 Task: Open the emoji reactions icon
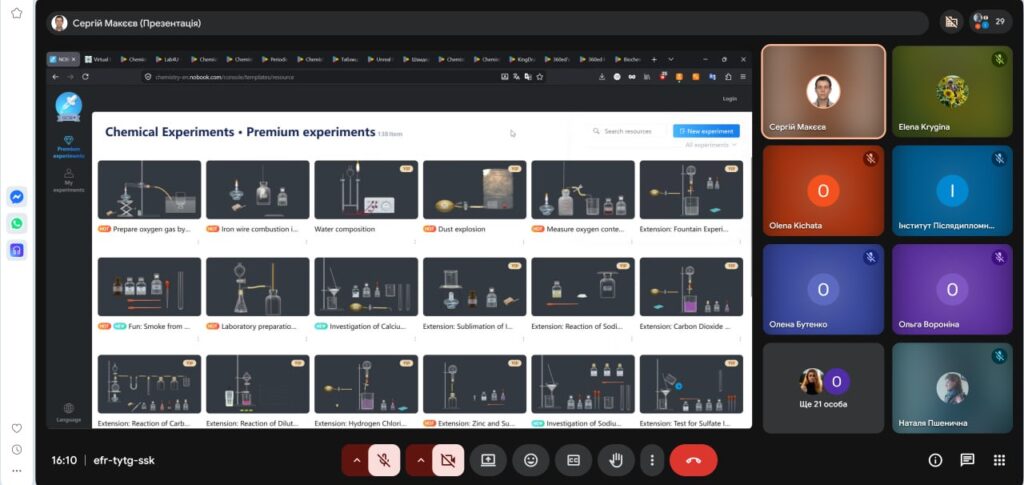[x=531, y=460]
